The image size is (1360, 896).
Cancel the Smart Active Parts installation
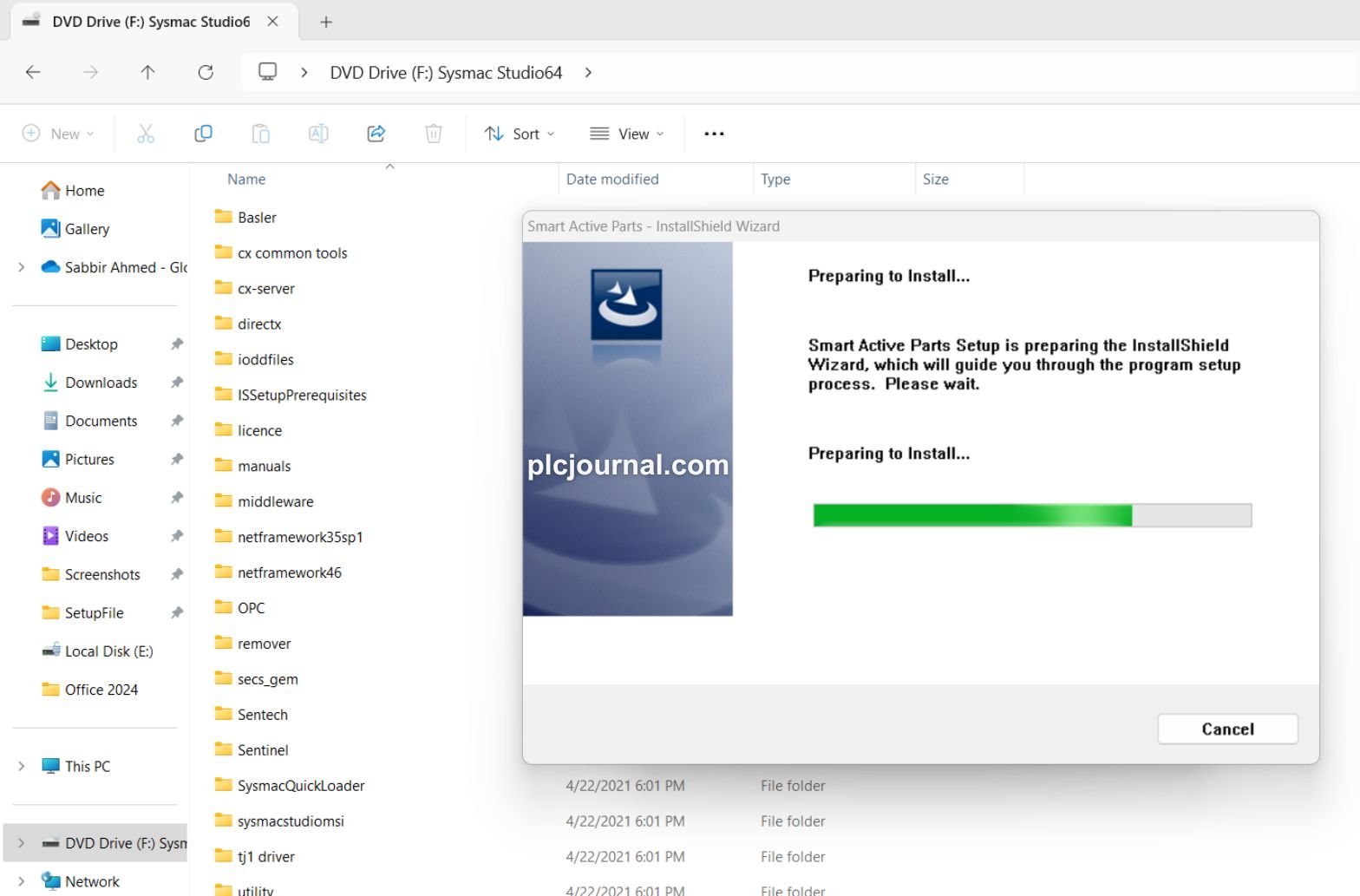click(x=1227, y=729)
